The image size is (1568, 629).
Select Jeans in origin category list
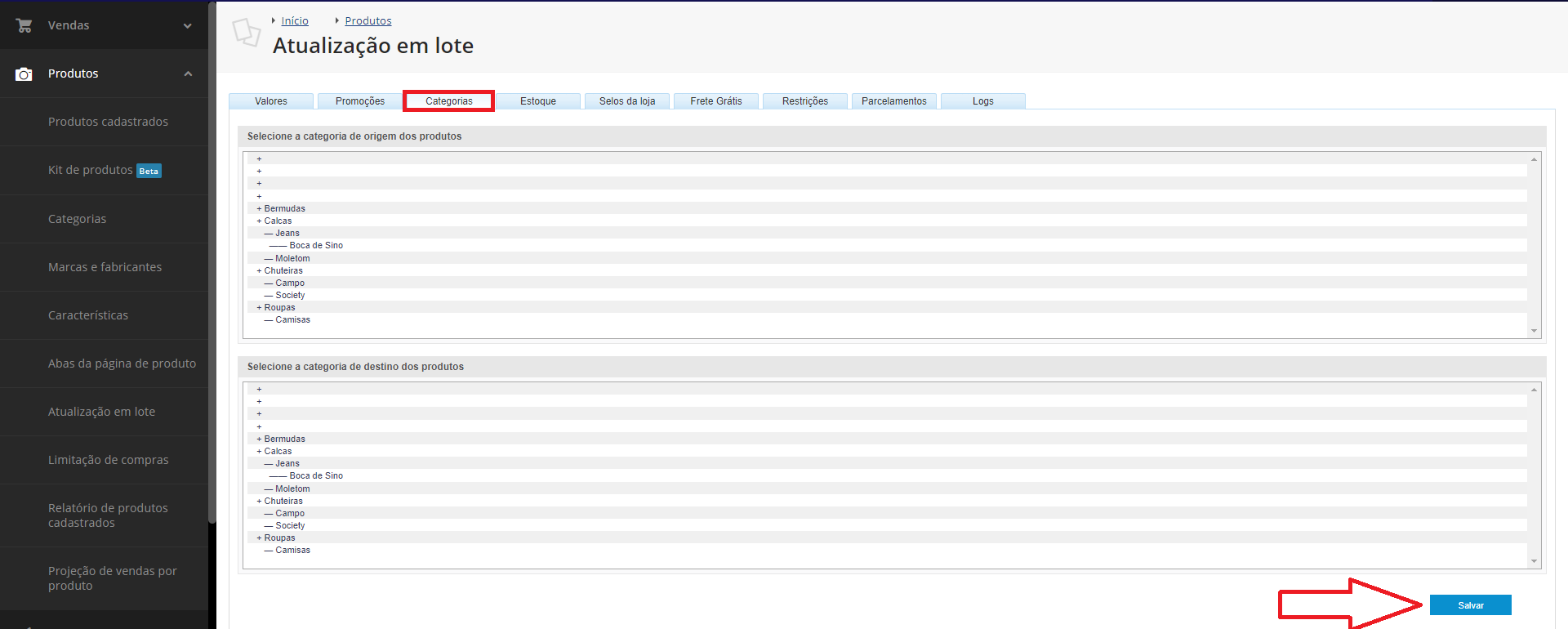tap(887, 233)
